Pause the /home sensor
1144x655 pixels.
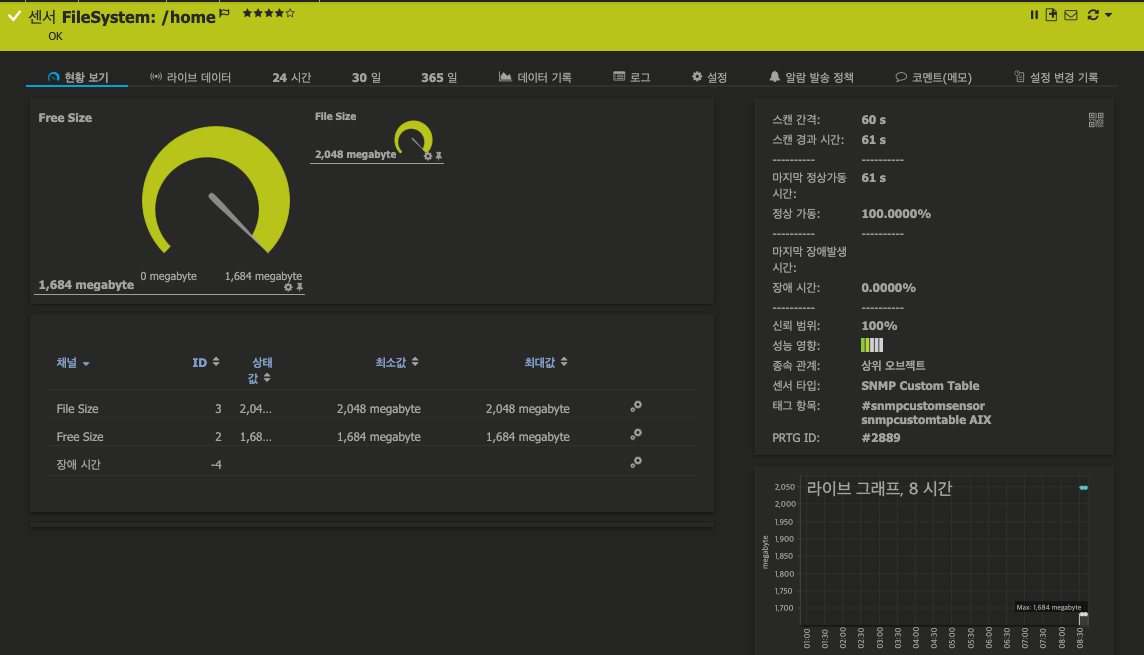point(1034,13)
